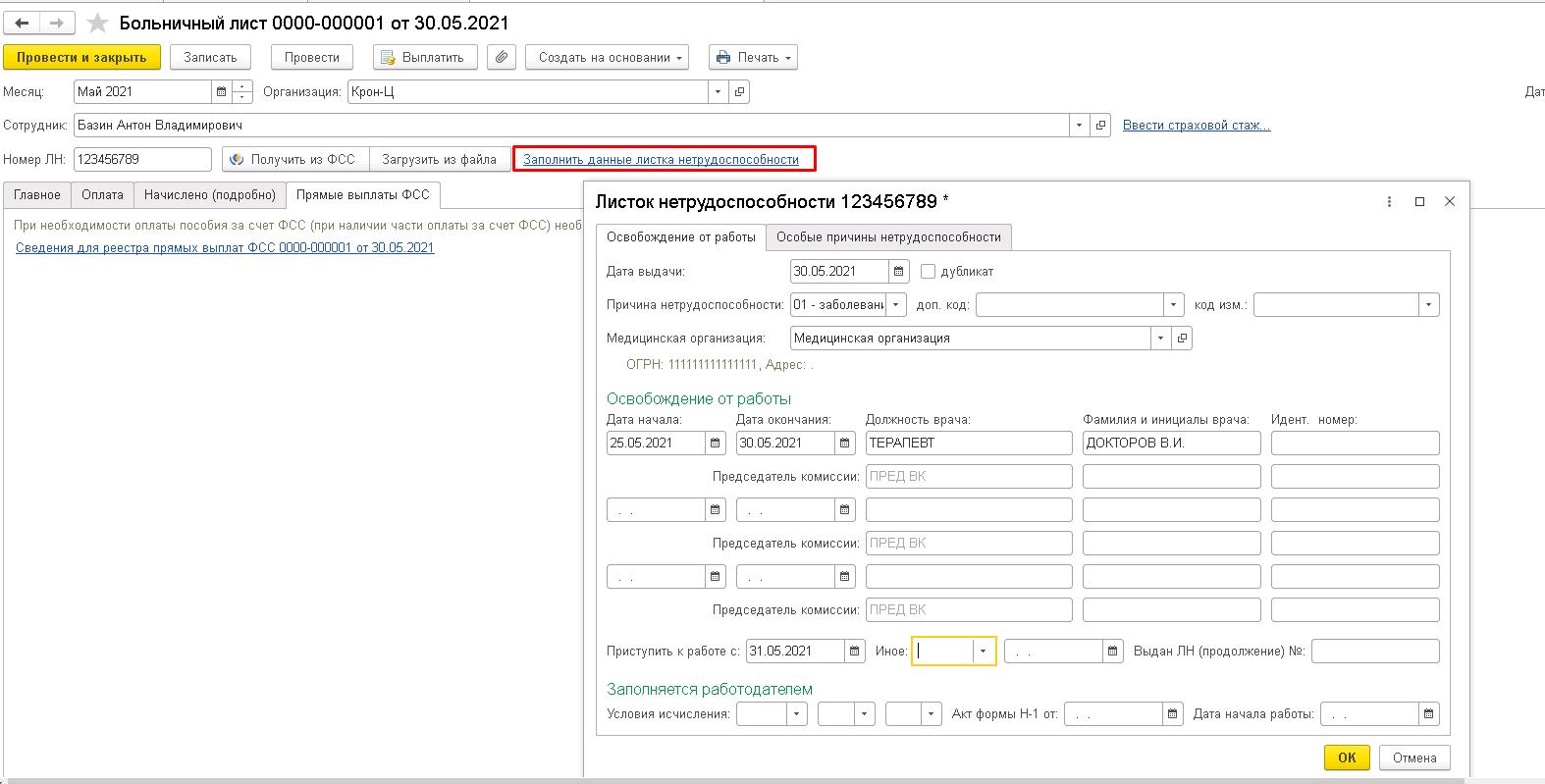The image size is (1545, 784).
Task: Click the Выплатить button
Action: click(423, 57)
